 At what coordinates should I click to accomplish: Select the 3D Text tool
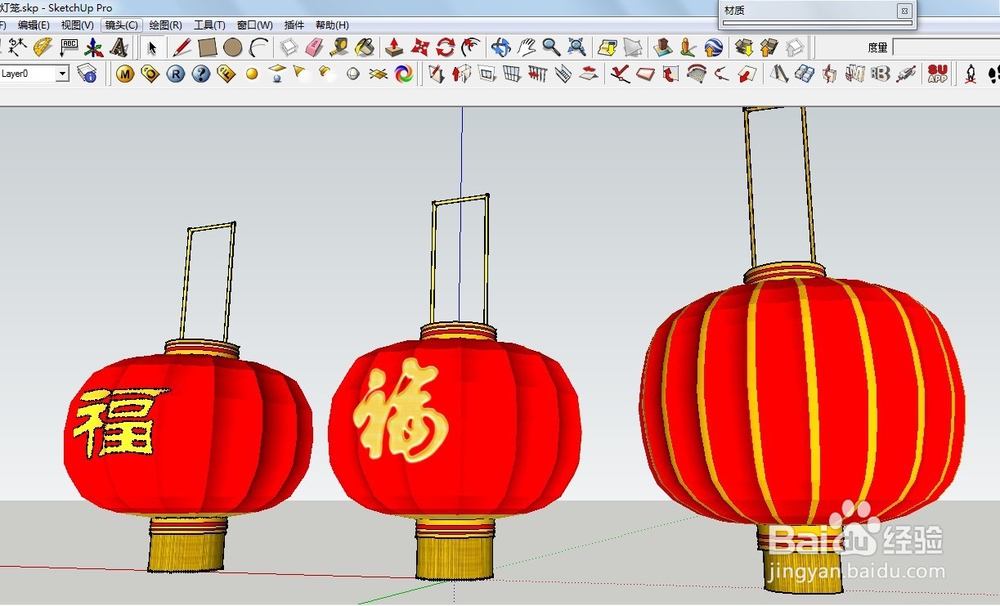pos(119,48)
